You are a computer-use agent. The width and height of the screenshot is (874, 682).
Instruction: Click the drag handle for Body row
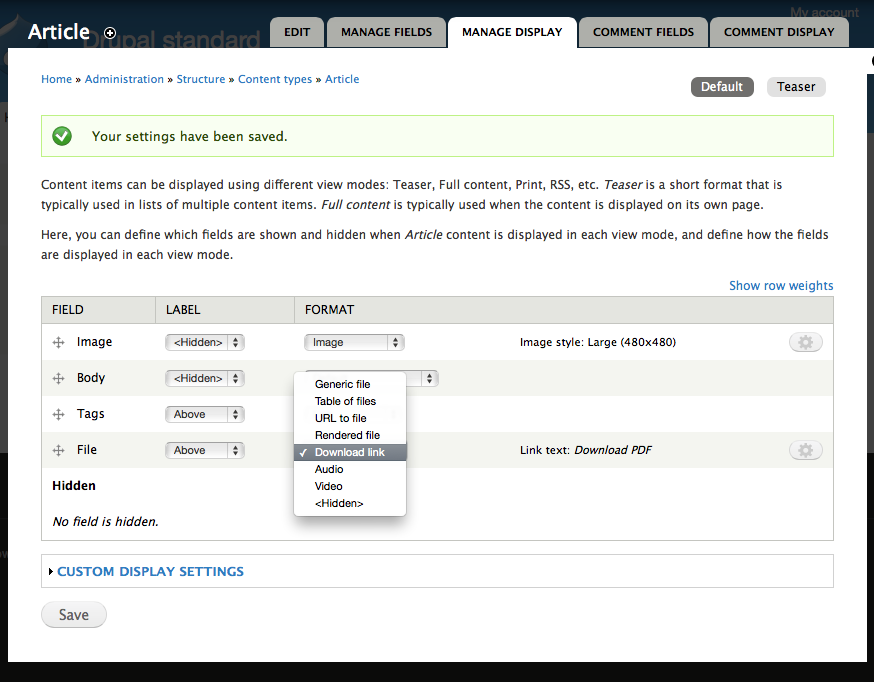58,379
